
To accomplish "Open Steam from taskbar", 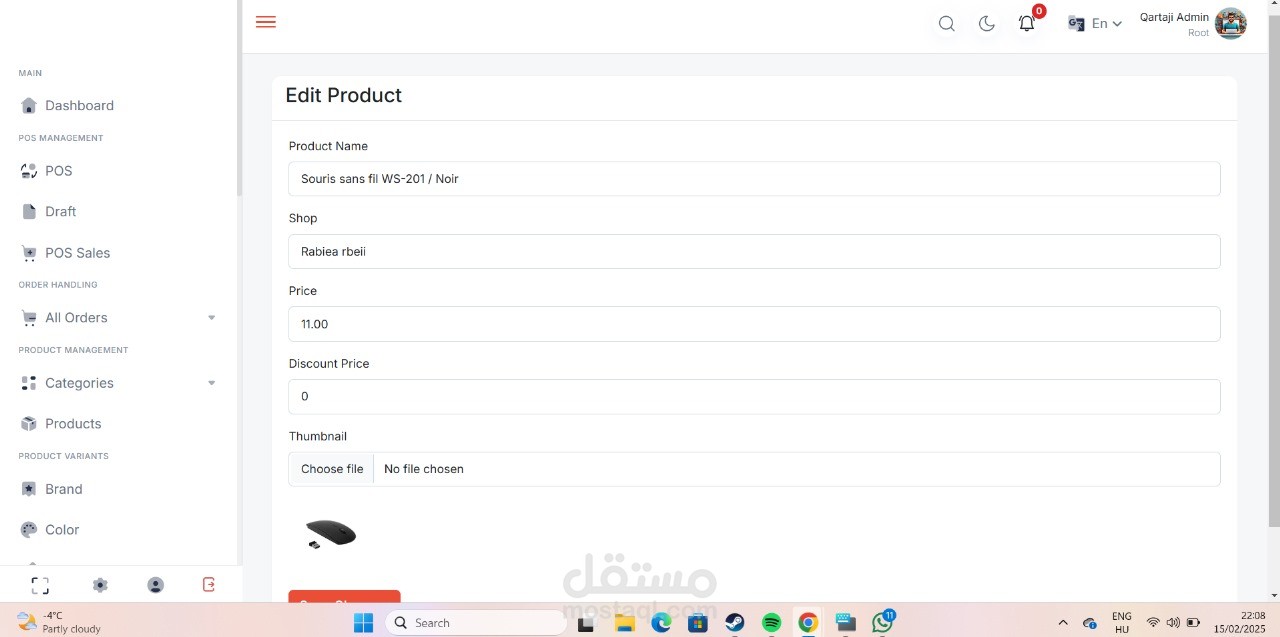I will [735, 623].
